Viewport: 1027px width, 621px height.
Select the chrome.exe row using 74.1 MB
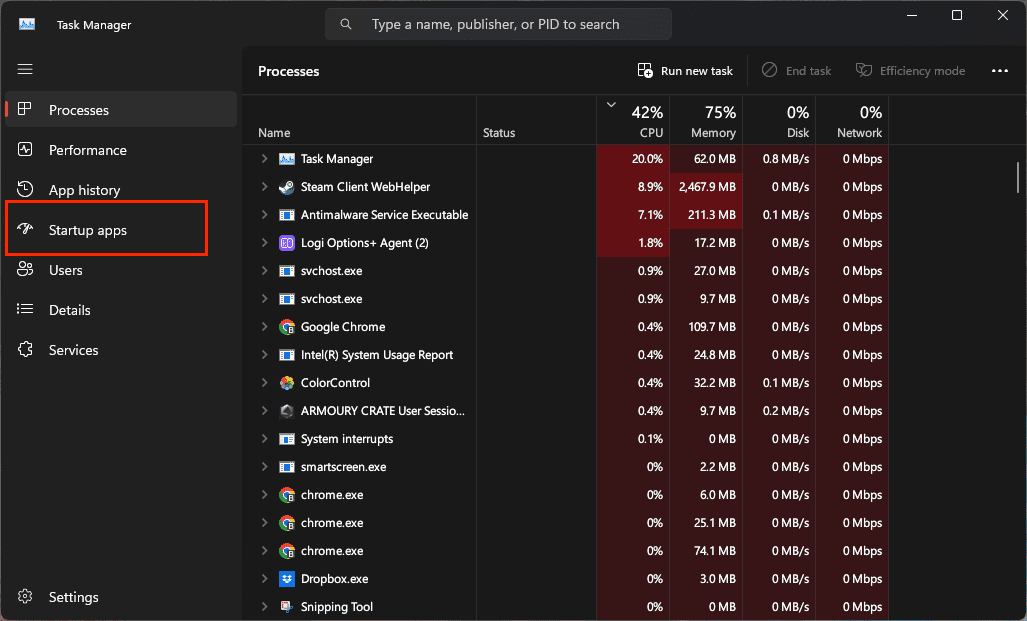click(x=566, y=551)
